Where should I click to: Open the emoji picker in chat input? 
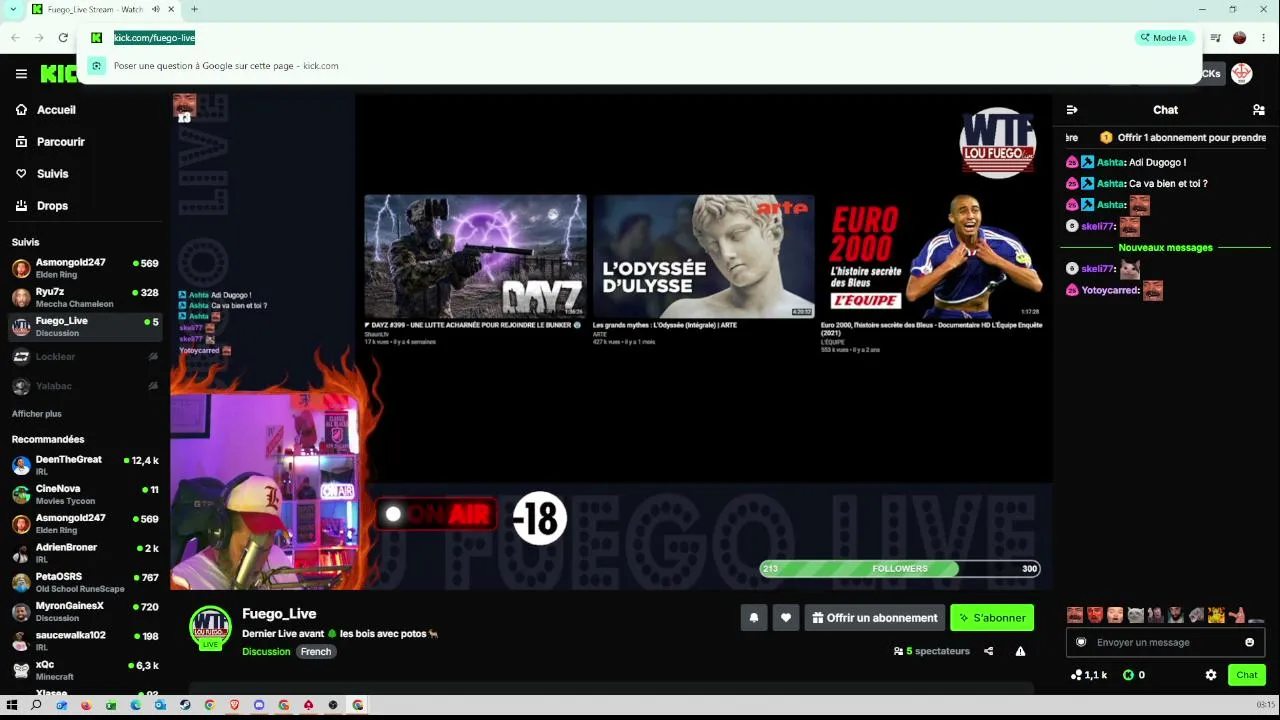(1249, 642)
